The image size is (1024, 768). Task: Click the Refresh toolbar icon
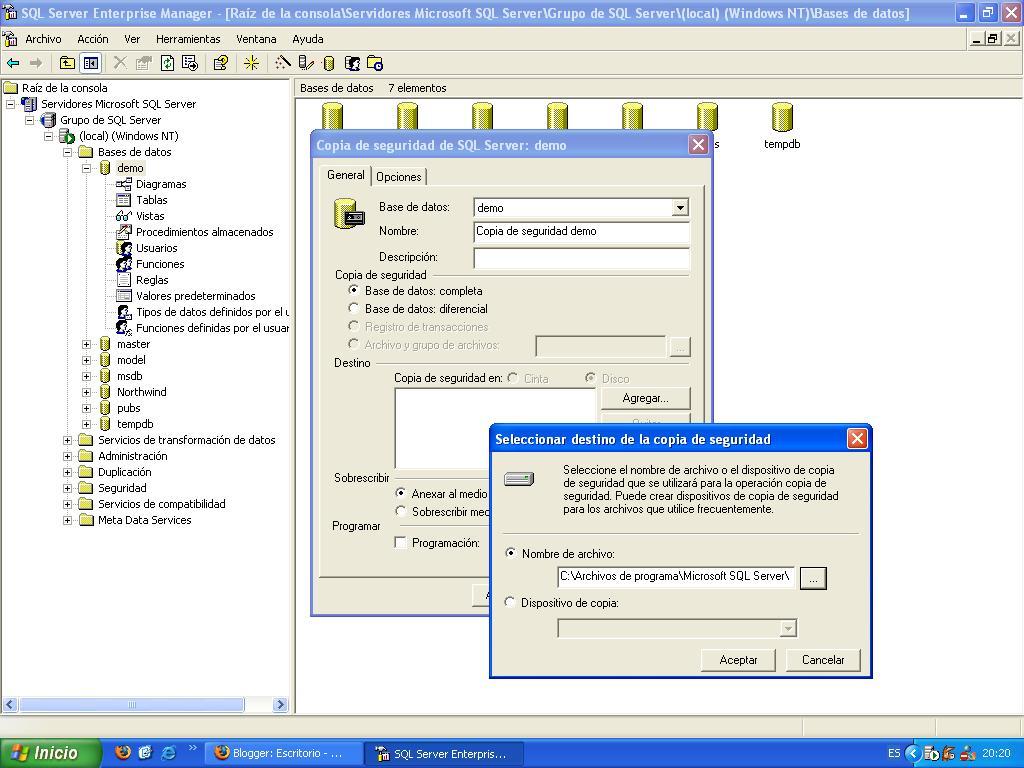167,63
